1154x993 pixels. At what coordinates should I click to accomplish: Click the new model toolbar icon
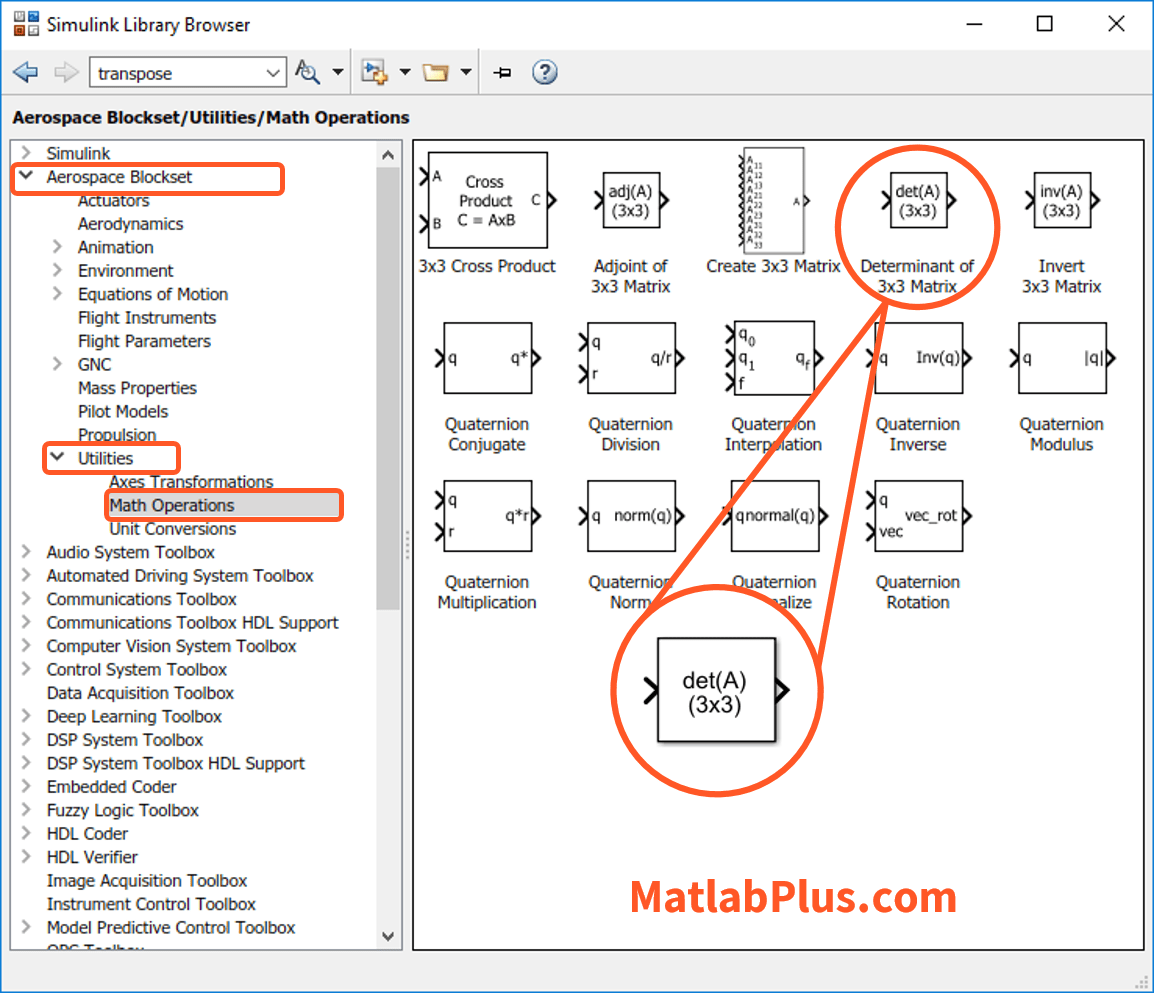coord(375,73)
